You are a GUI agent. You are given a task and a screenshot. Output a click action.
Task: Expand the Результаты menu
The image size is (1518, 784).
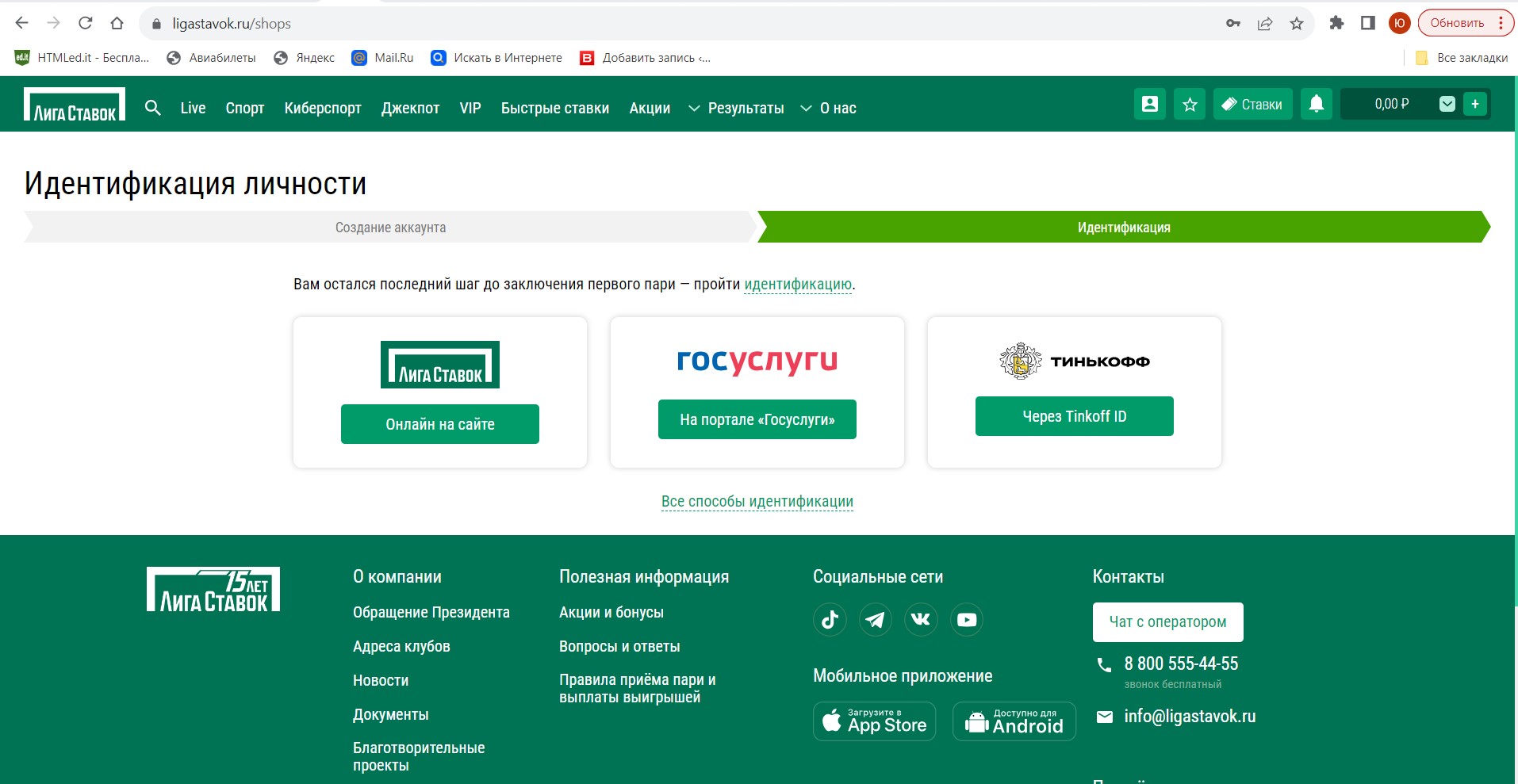pyautogui.click(x=736, y=109)
